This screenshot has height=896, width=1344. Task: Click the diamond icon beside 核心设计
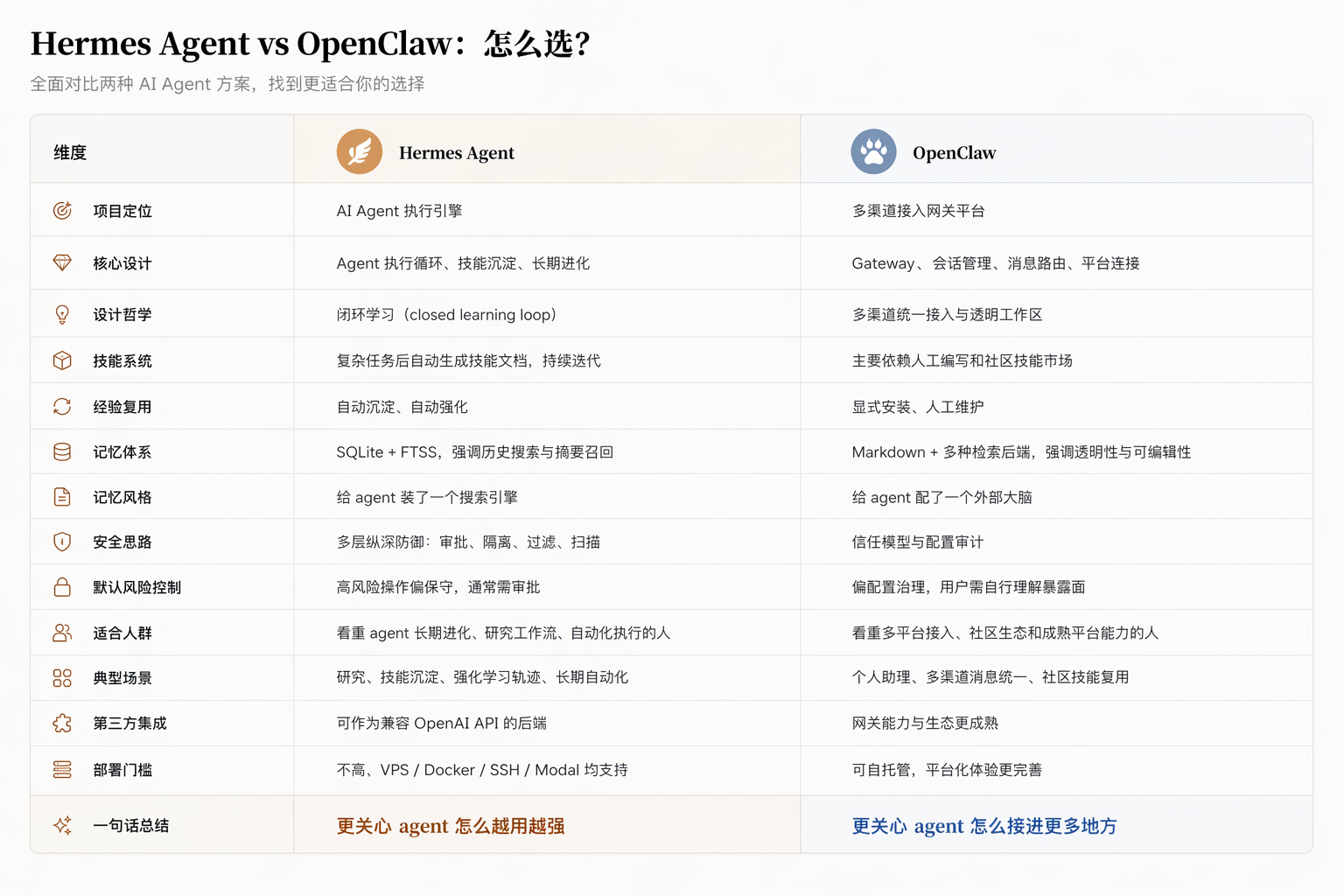click(x=62, y=262)
